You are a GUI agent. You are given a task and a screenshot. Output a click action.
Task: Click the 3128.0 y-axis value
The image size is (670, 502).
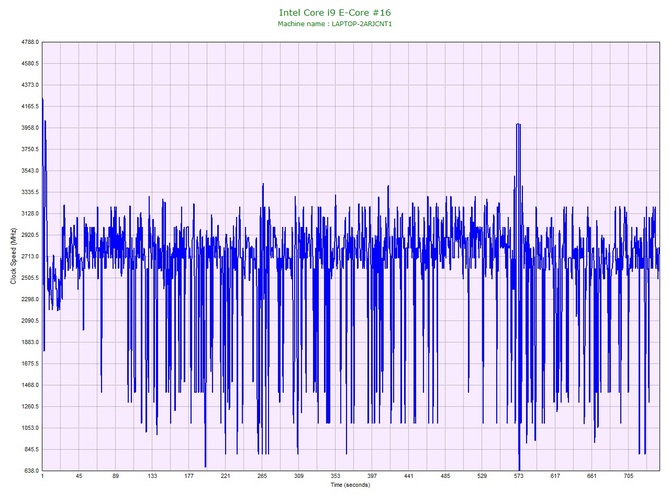coord(29,213)
